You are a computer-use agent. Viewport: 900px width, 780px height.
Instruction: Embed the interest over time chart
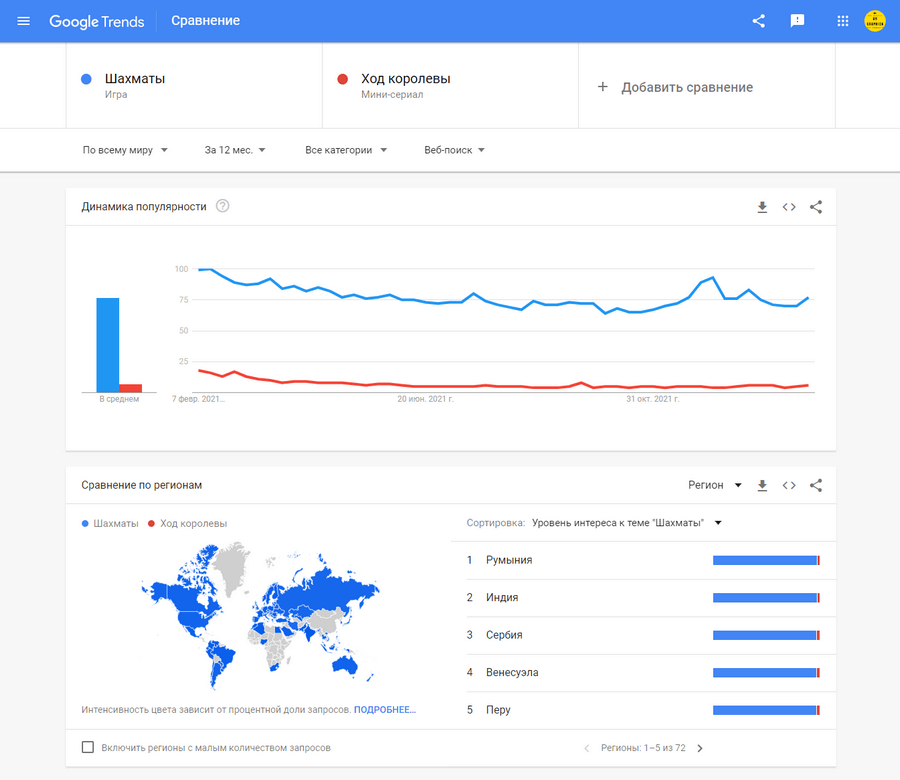click(x=789, y=207)
